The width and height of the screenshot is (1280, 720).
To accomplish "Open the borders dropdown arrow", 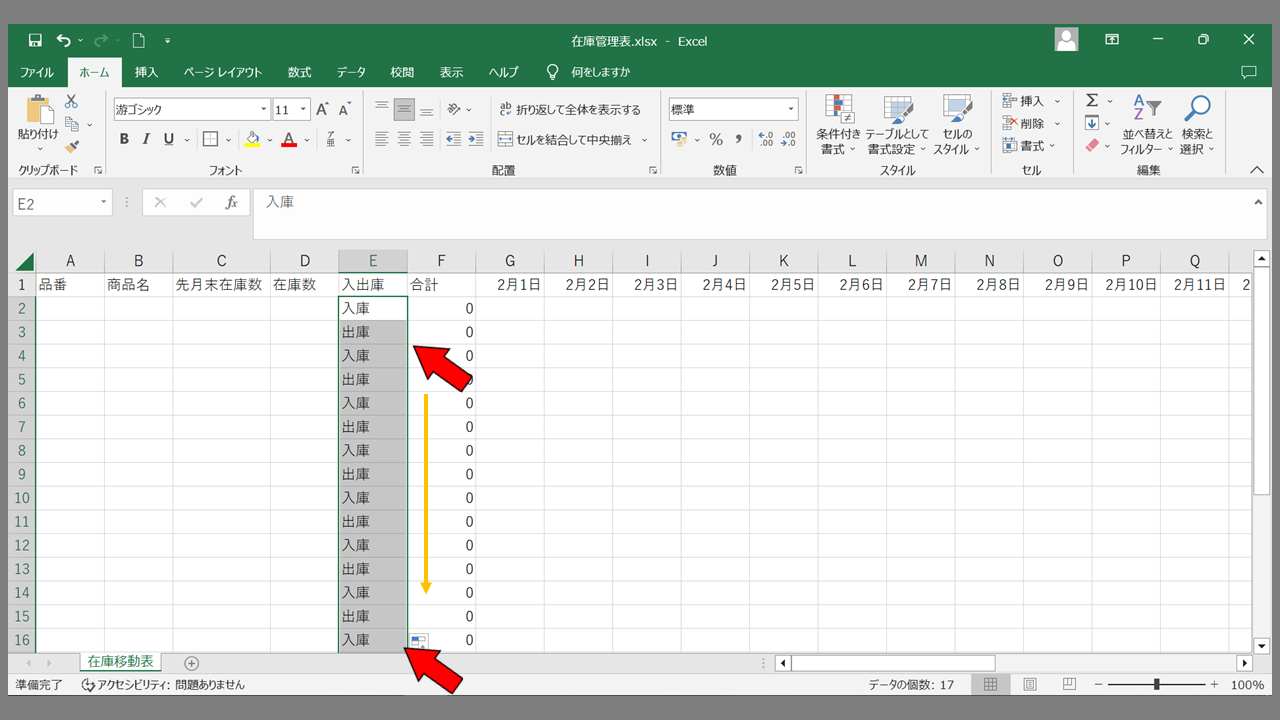I will point(228,139).
